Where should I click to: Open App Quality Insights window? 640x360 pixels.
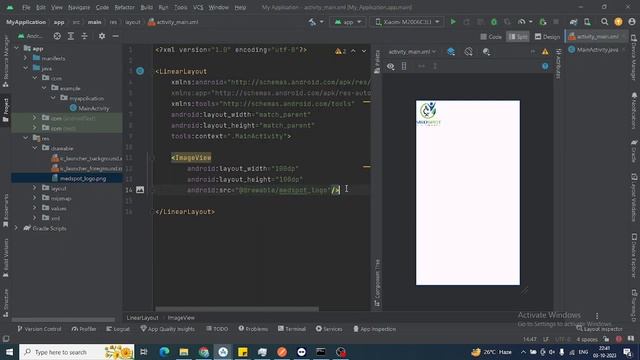click(167, 329)
